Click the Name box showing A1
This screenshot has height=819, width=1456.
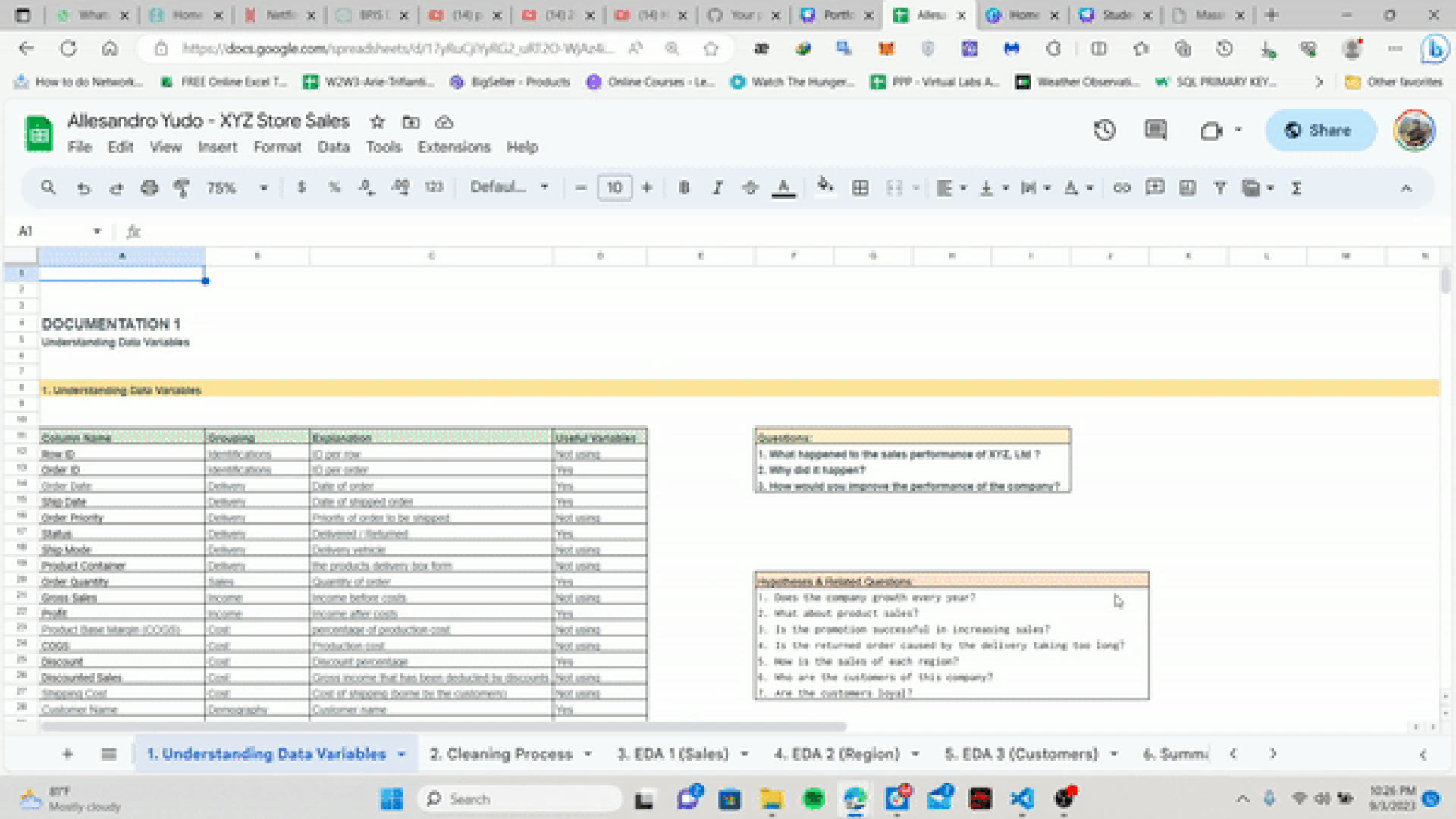pyautogui.click(x=58, y=231)
